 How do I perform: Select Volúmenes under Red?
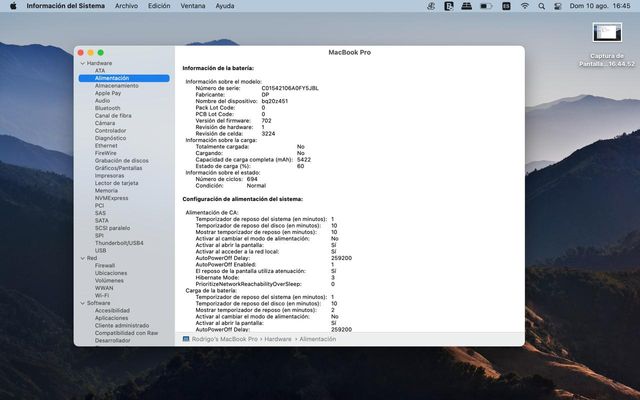click(109, 280)
